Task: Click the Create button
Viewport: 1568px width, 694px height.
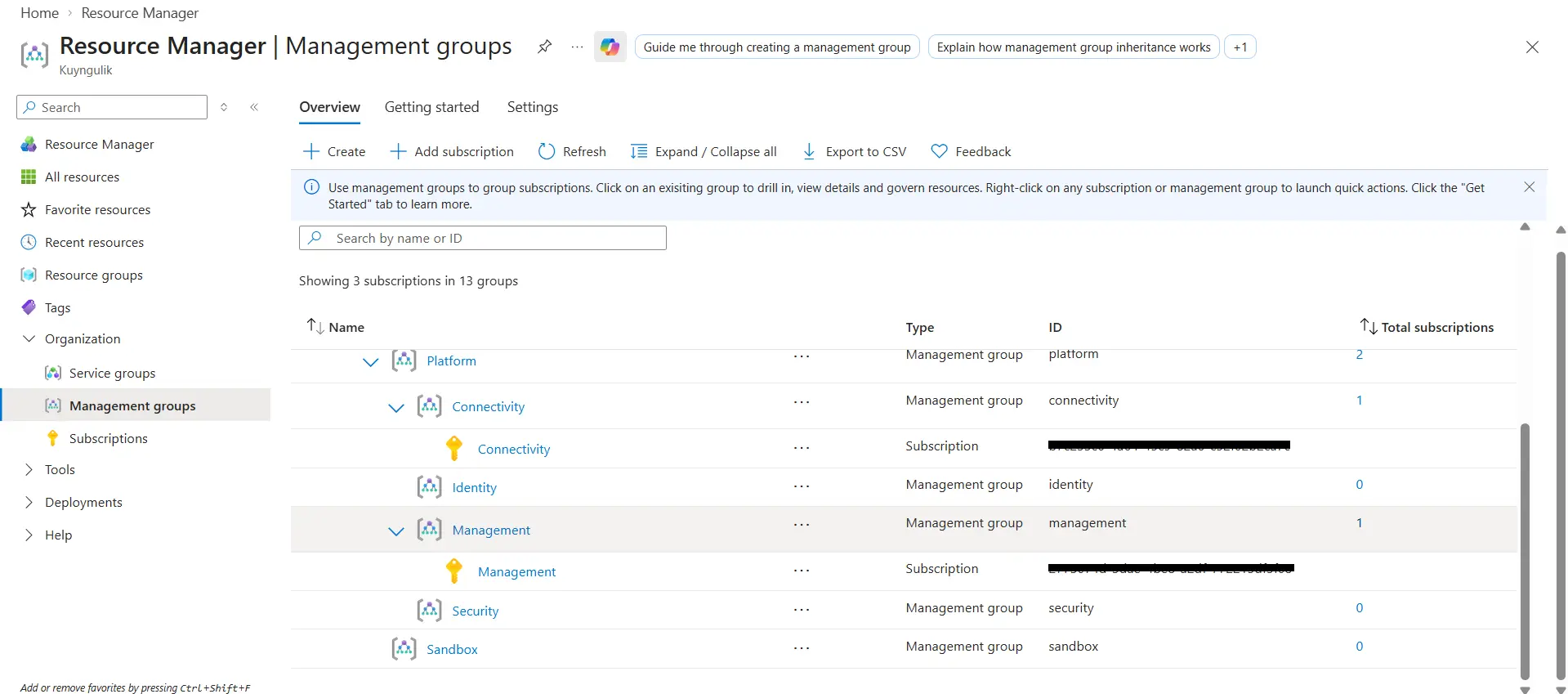Action: point(334,151)
